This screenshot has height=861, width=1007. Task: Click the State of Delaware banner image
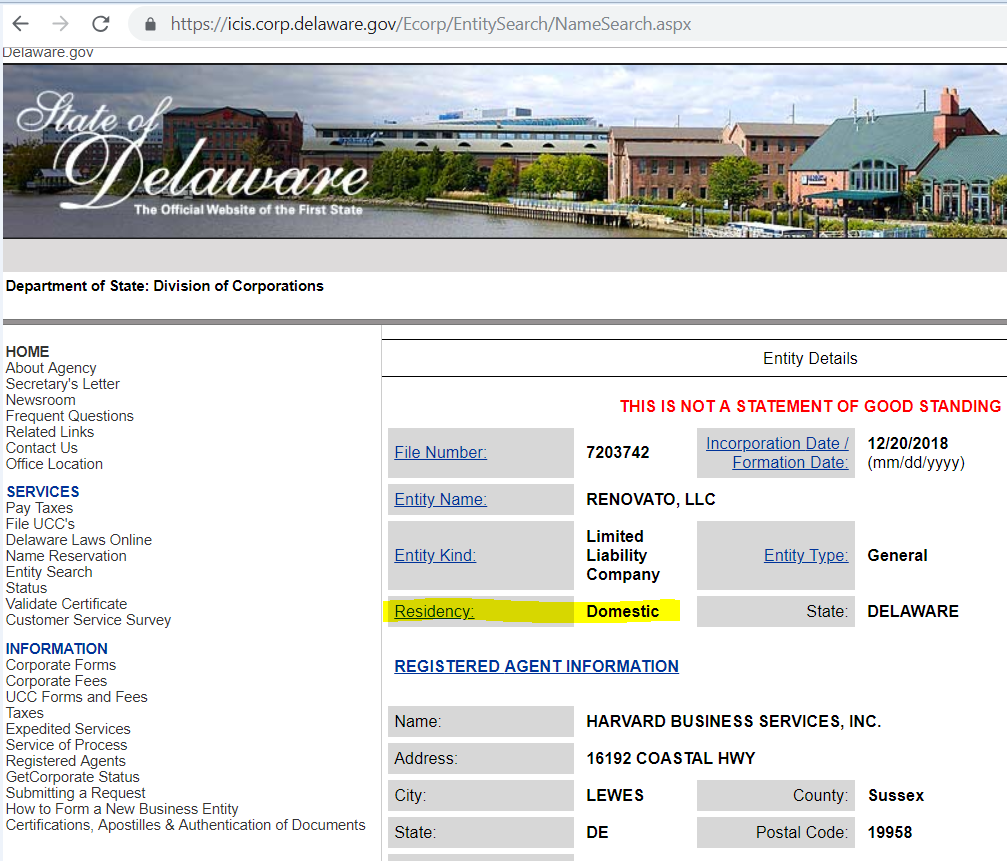pyautogui.click(x=505, y=152)
